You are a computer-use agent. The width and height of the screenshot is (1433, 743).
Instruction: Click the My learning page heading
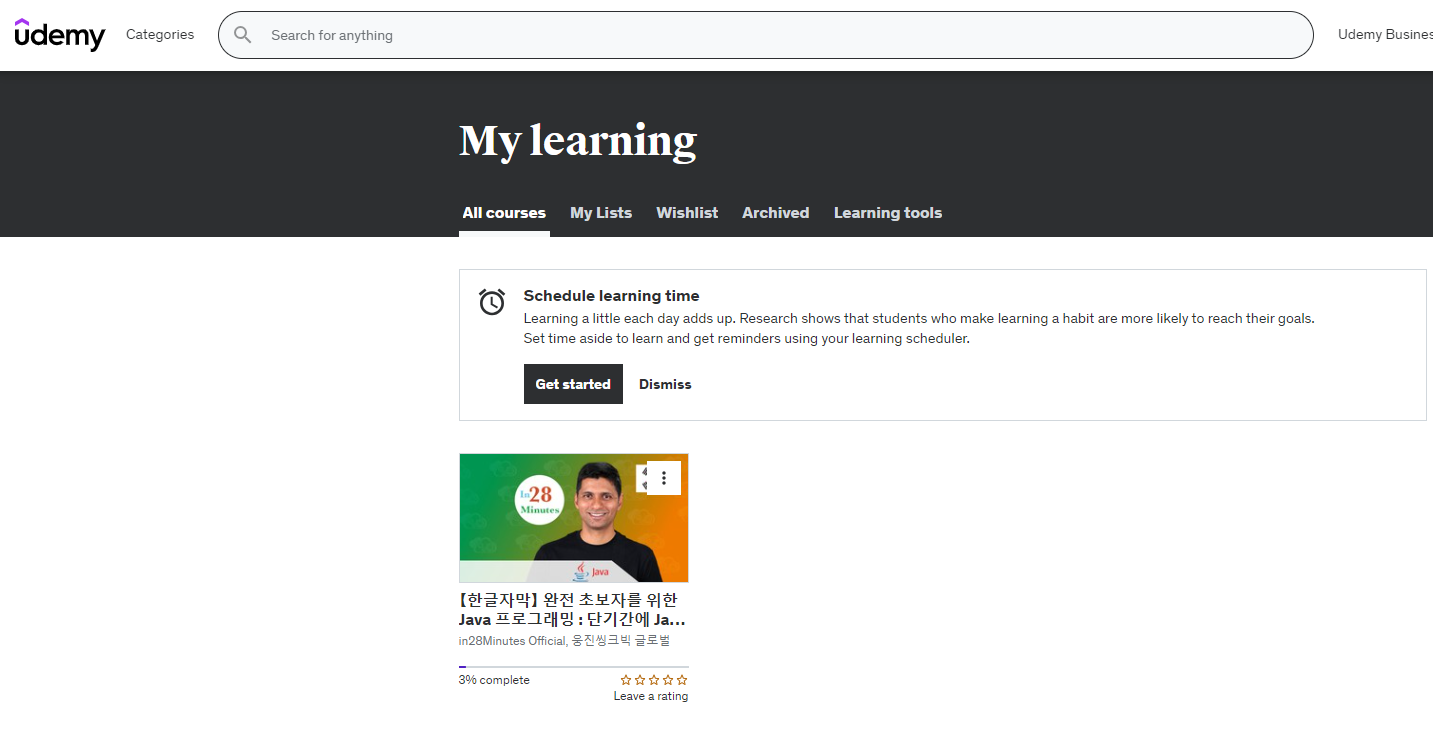click(x=578, y=141)
